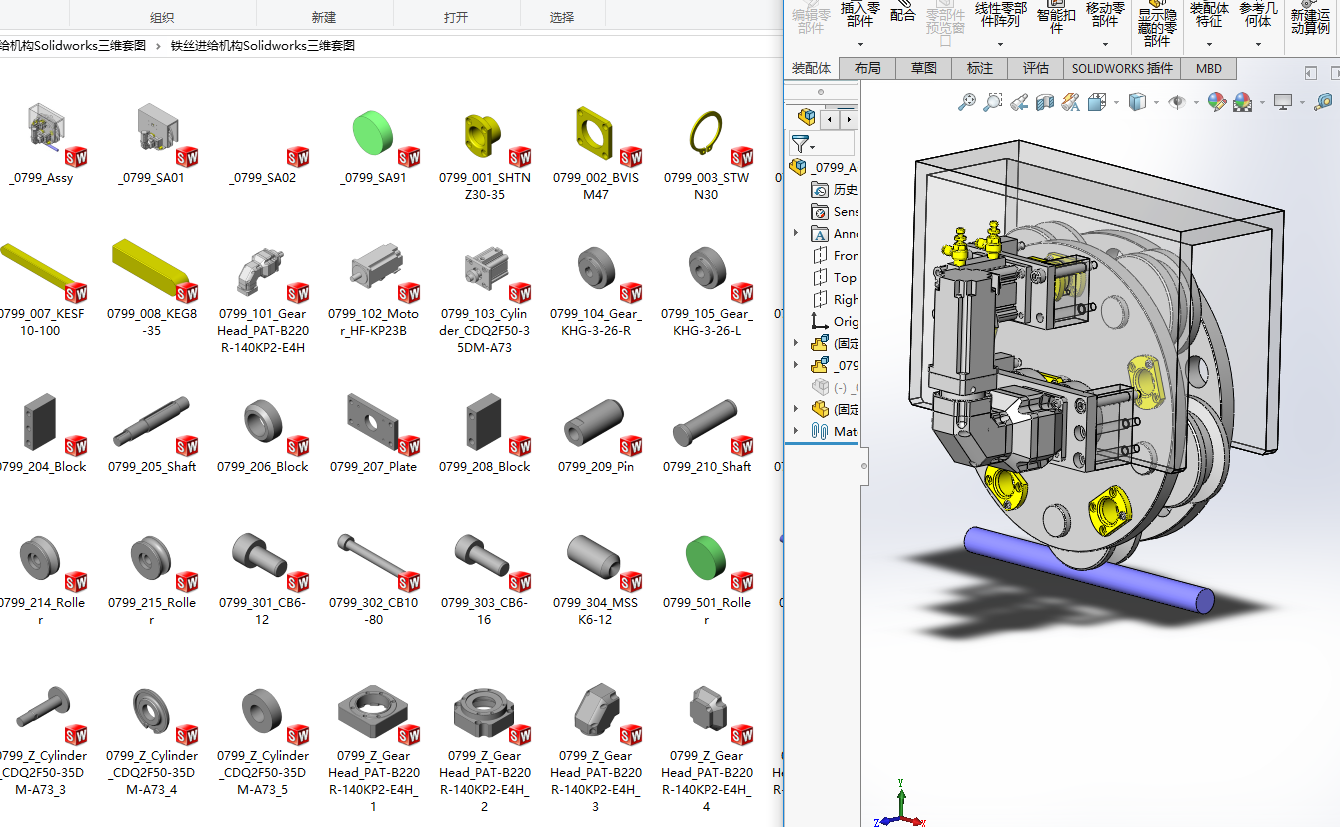Select the Mate tool (配合)
Image resolution: width=1340 pixels, height=827 pixels.
[903, 16]
